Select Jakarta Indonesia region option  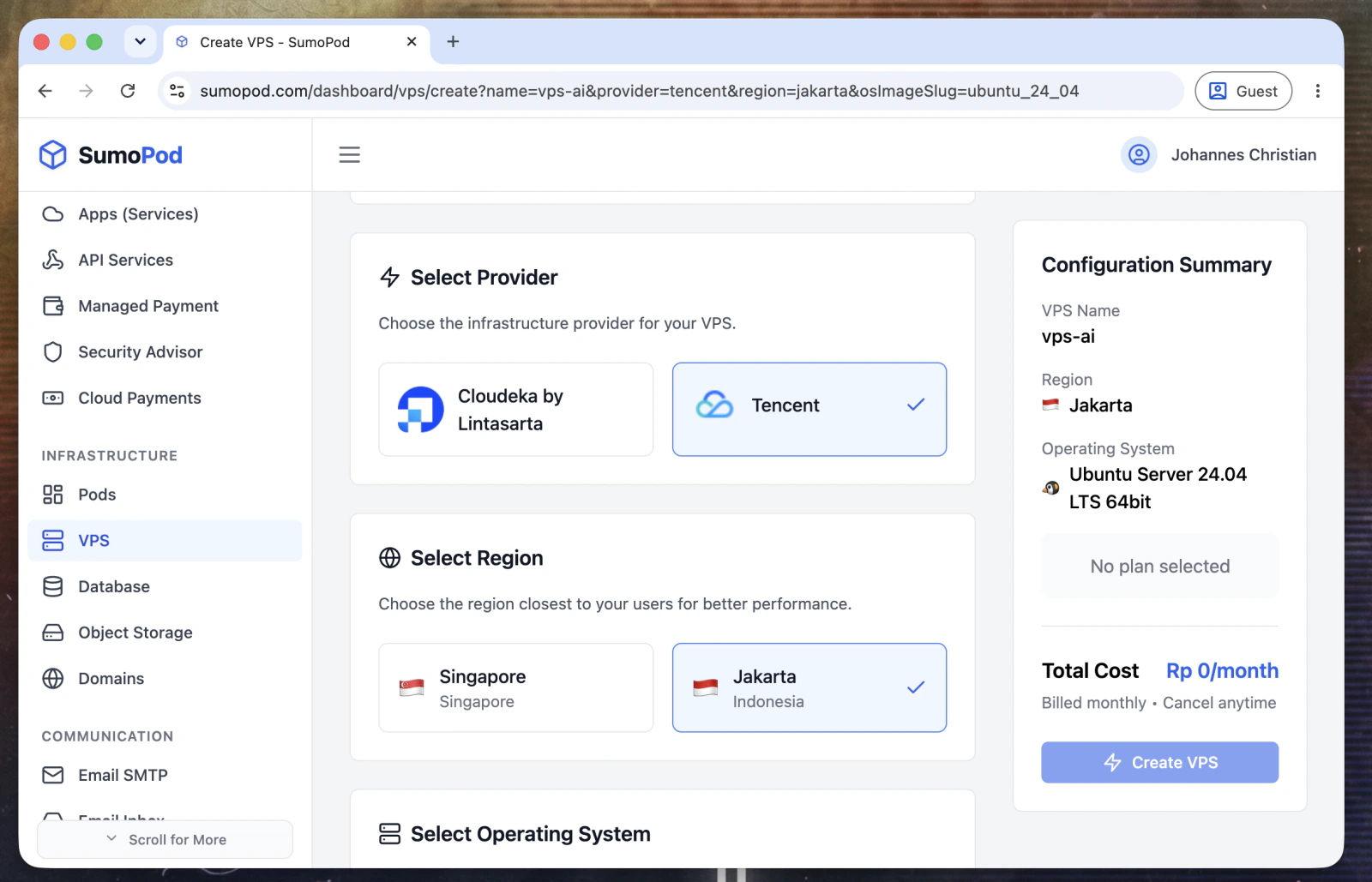(x=809, y=687)
